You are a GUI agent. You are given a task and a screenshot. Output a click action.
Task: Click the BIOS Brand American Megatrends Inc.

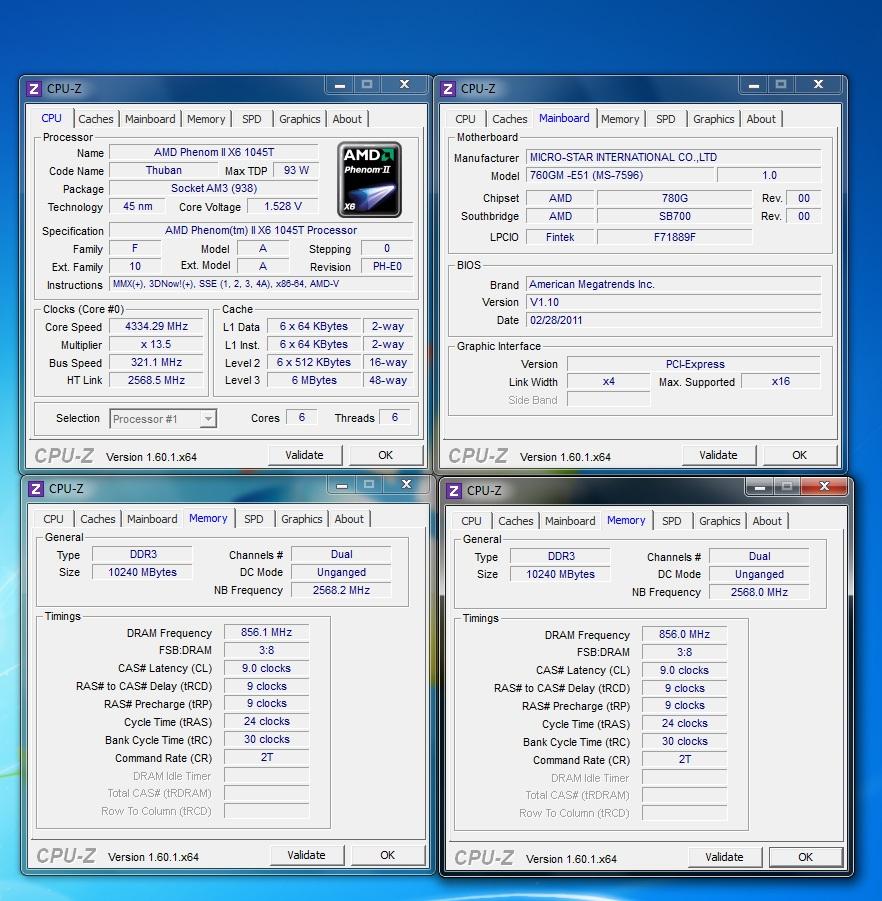coord(673,284)
